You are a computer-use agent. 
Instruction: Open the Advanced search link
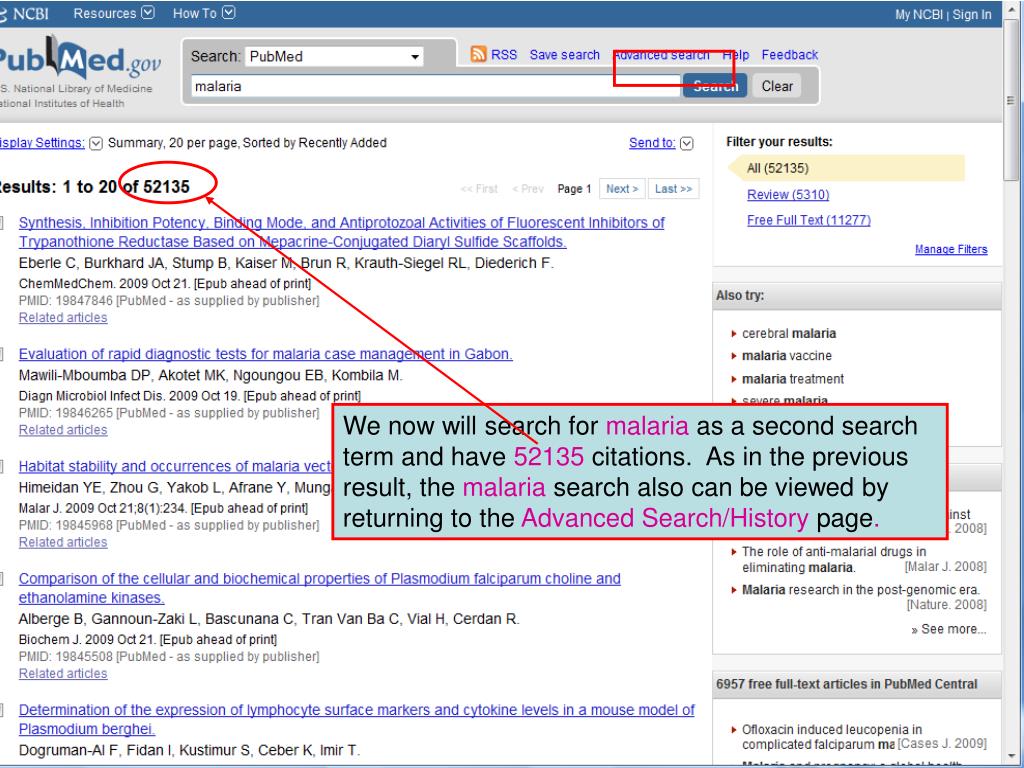pyautogui.click(x=661, y=55)
